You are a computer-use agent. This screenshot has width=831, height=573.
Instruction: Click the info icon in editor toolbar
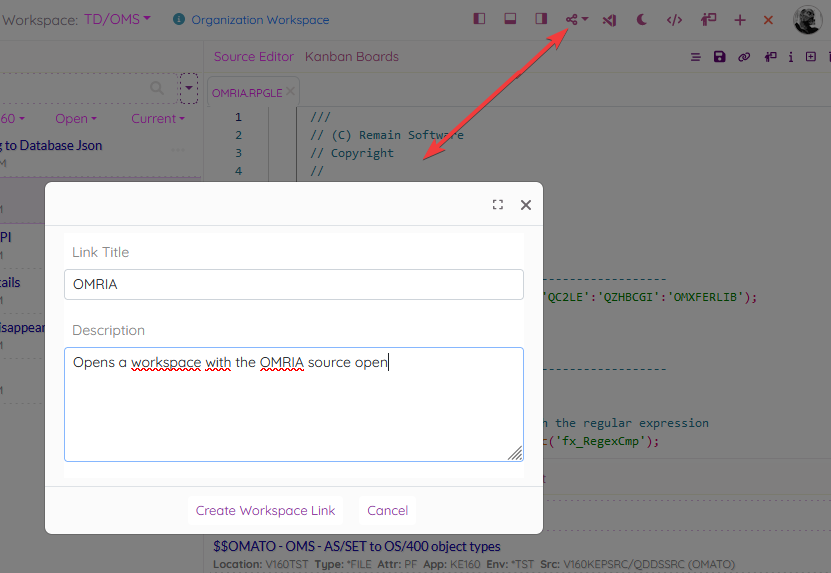[x=790, y=57]
